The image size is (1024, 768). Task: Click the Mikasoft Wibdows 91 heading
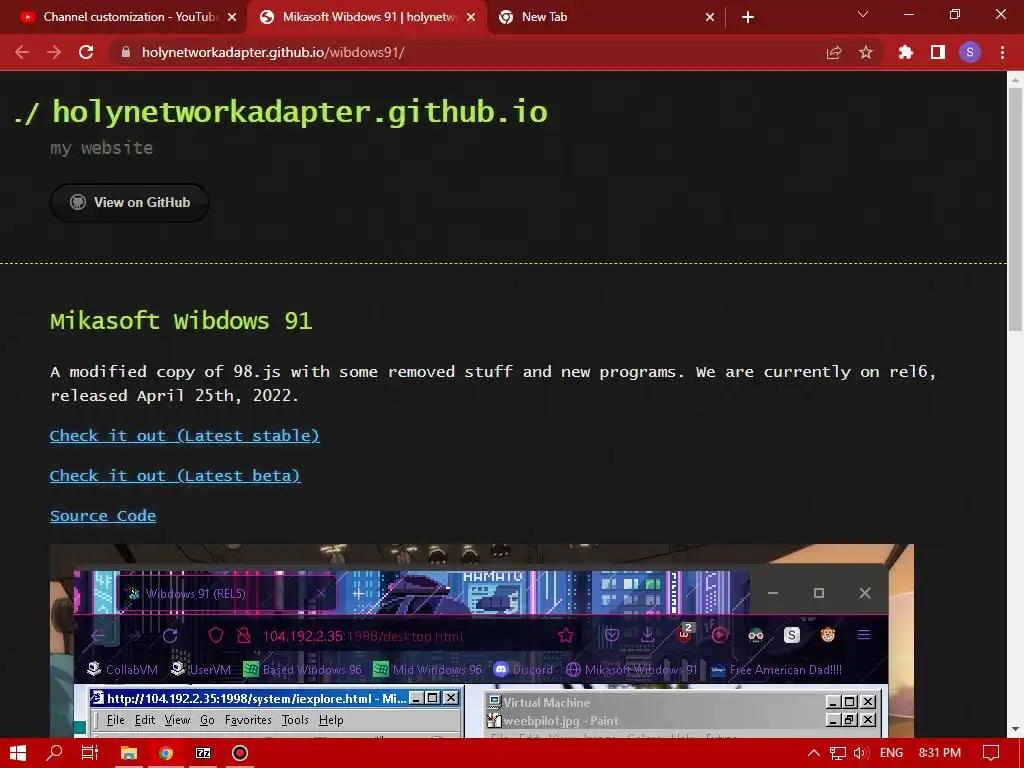182,321
